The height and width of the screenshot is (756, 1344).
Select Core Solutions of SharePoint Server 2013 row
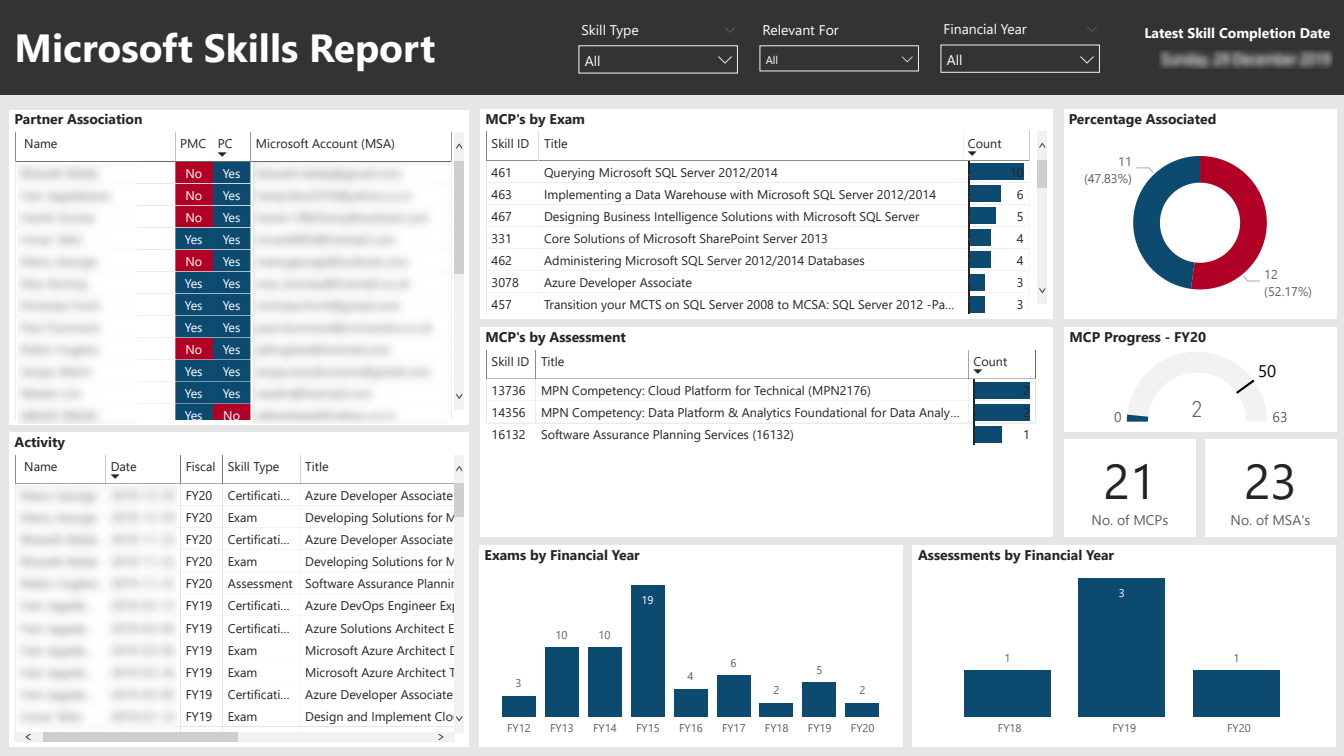[758, 238]
